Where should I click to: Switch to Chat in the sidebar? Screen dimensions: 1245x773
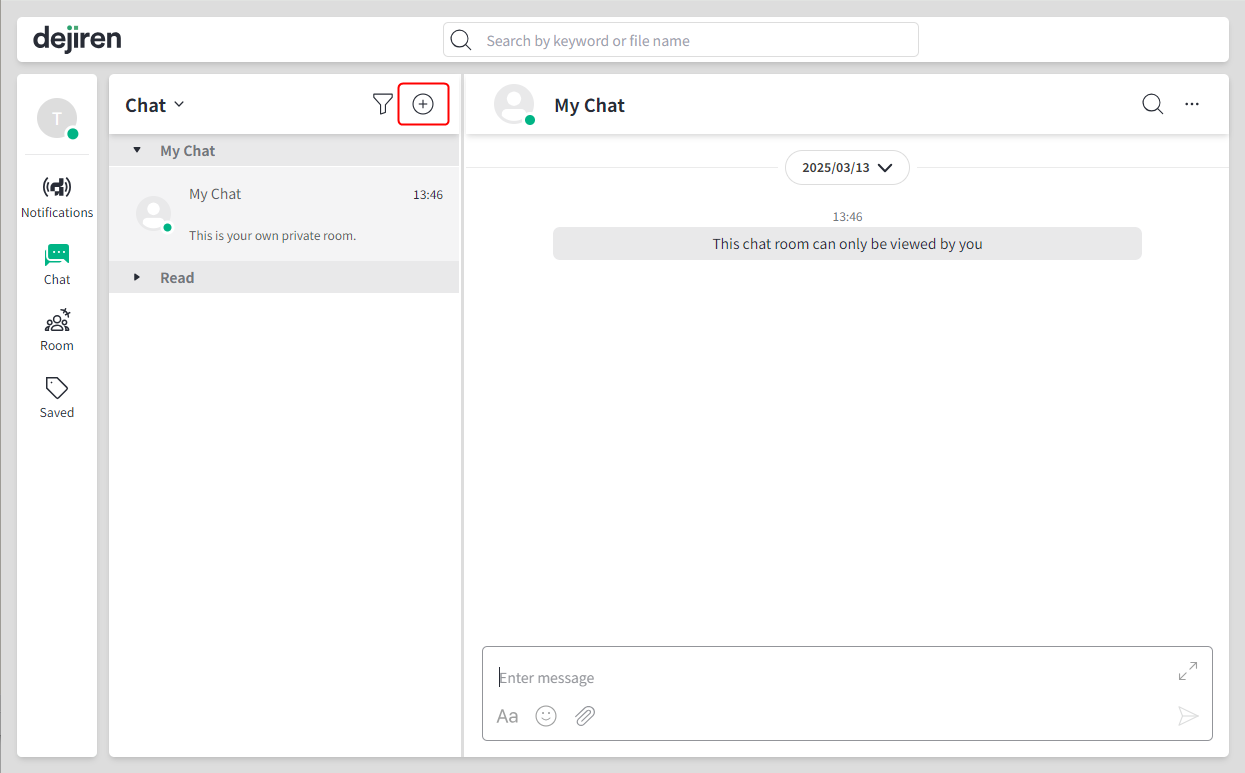tap(57, 264)
